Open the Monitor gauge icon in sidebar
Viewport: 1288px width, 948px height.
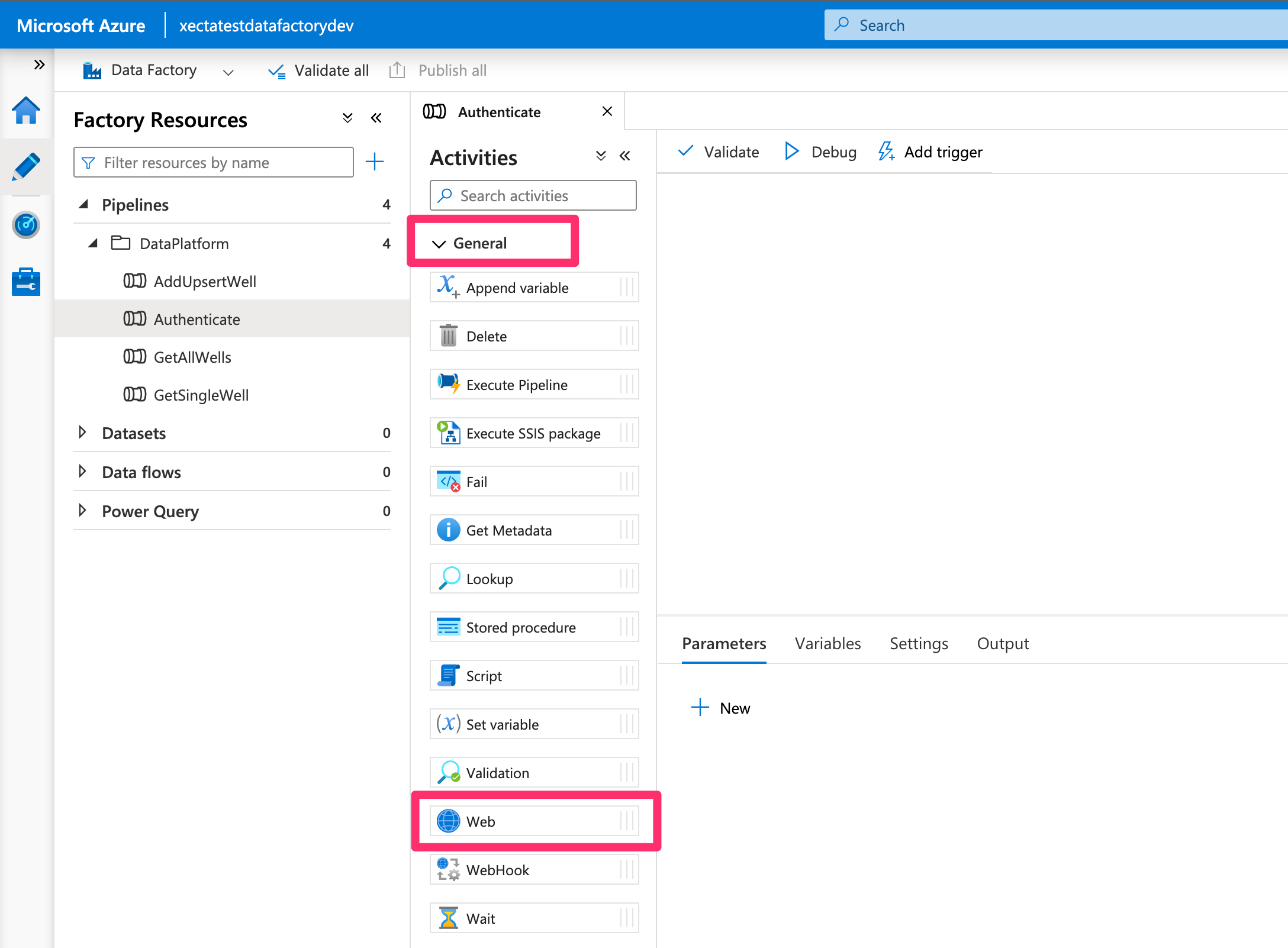tap(26, 225)
